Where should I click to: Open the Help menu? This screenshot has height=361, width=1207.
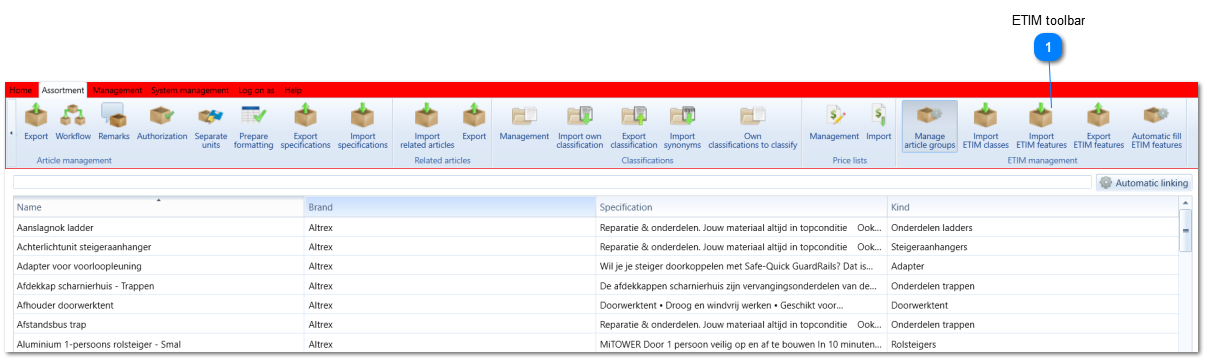click(293, 90)
